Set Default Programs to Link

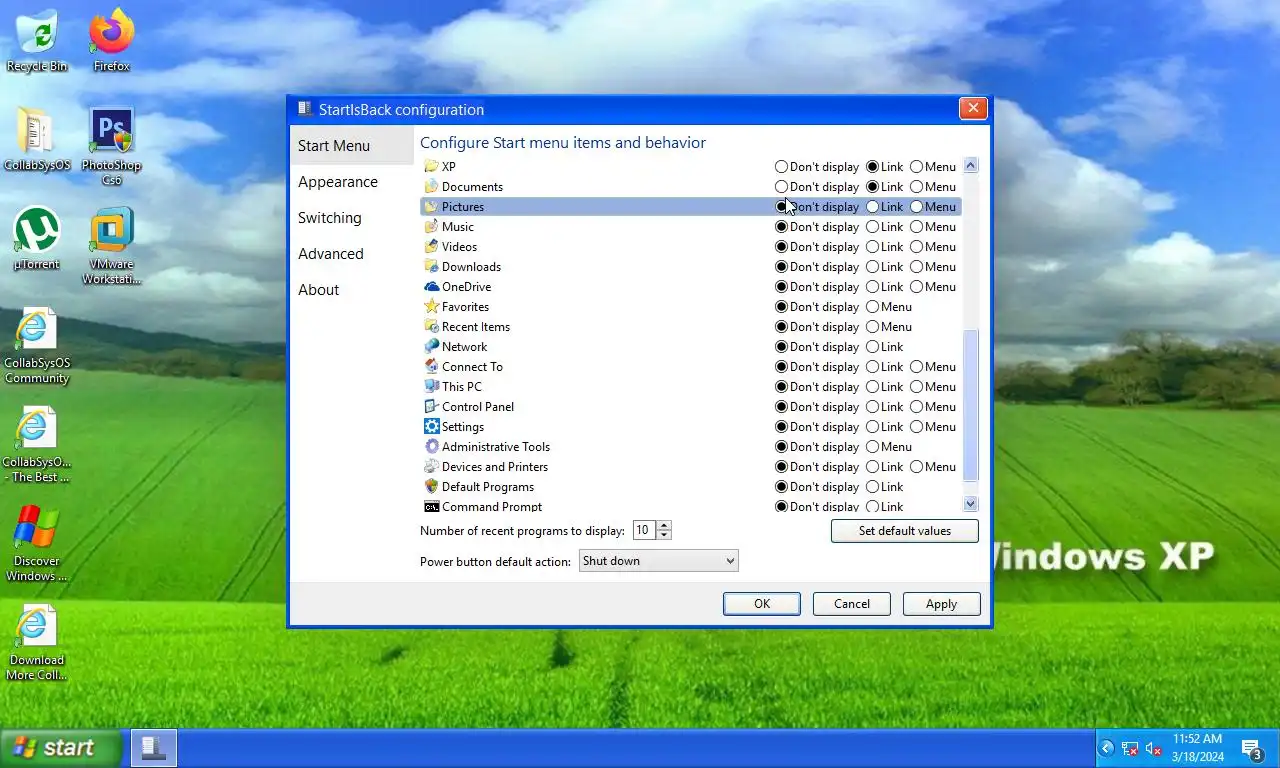tap(873, 487)
